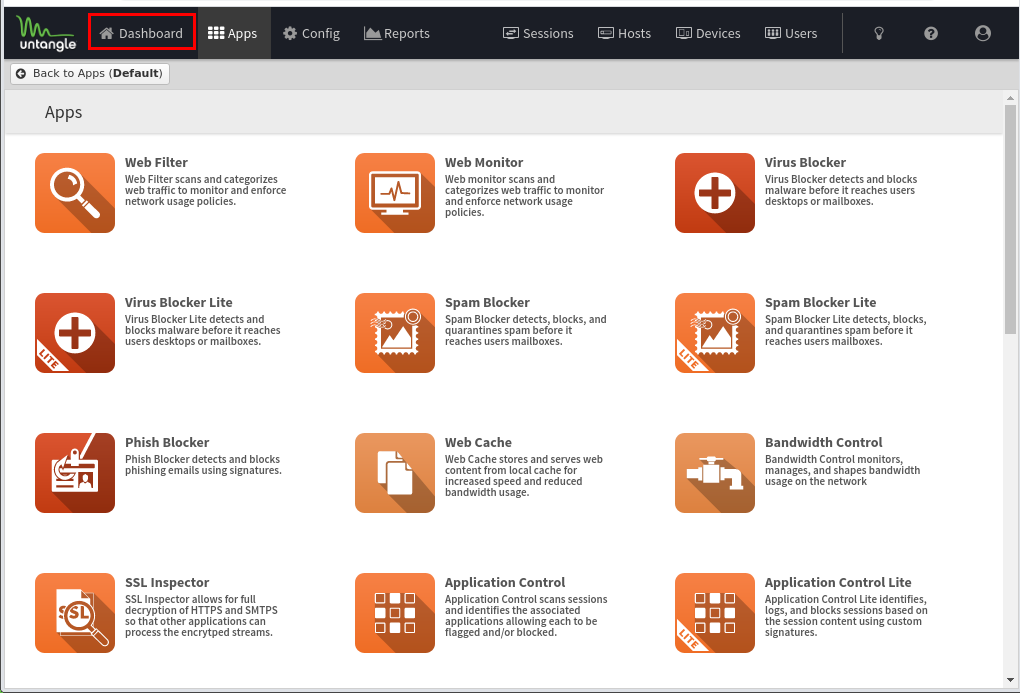Click the SSL Inspector title
The image size is (1020, 693).
(x=167, y=582)
